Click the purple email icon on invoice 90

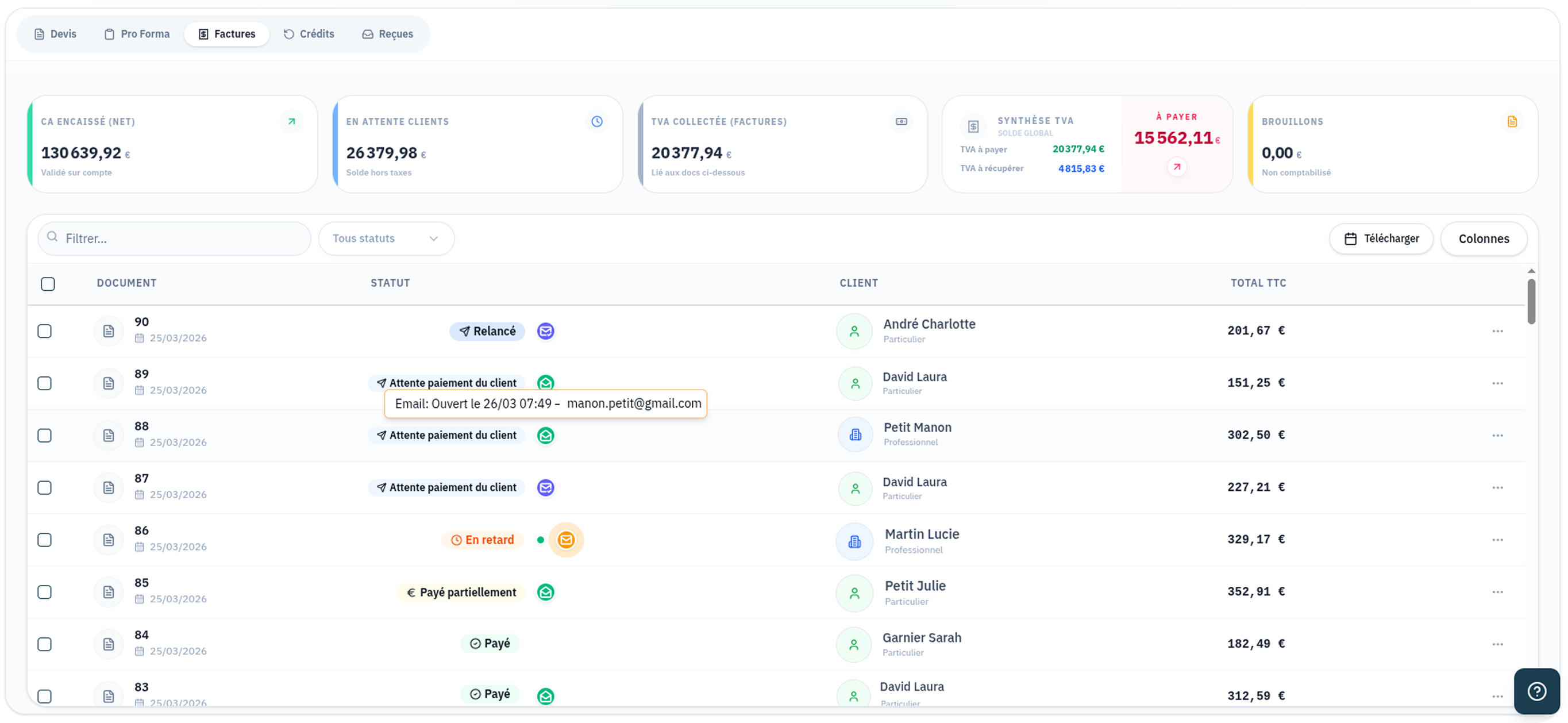tap(545, 330)
